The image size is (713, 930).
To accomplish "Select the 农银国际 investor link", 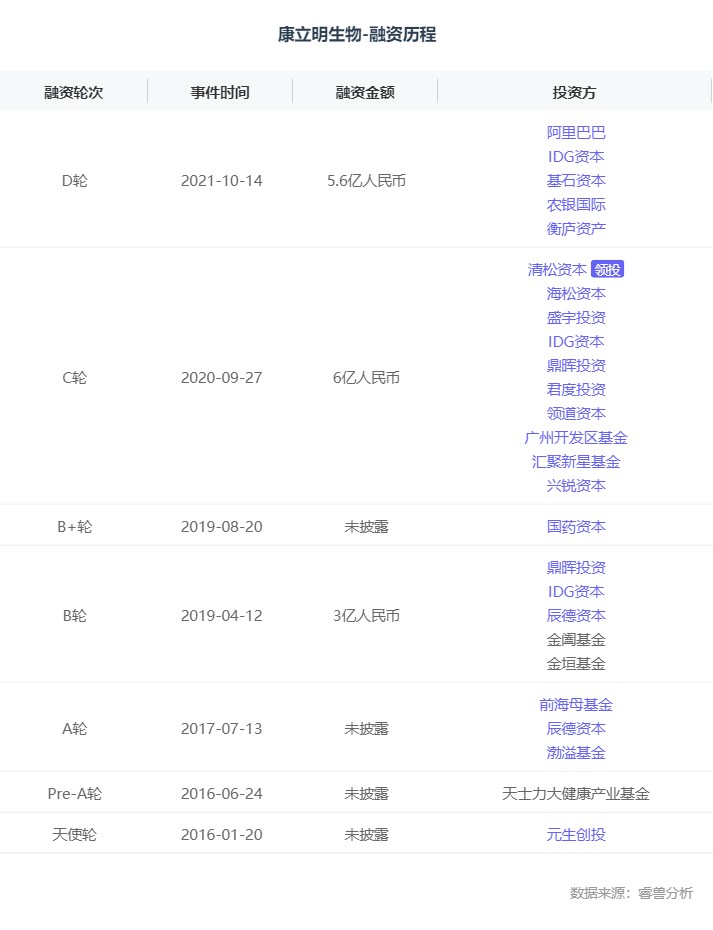I will [x=576, y=205].
